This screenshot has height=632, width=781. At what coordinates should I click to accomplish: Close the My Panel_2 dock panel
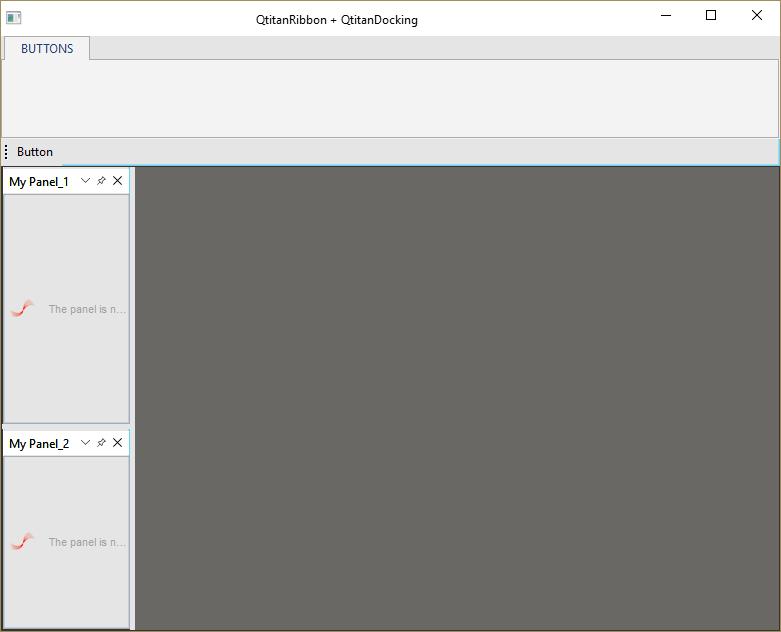[117, 442]
